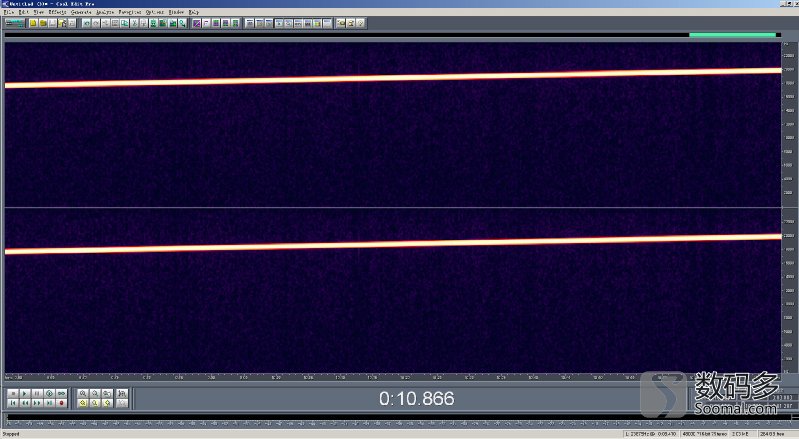
Task: Switch to multitrack view with the first toolbar button
Action: (15, 23)
